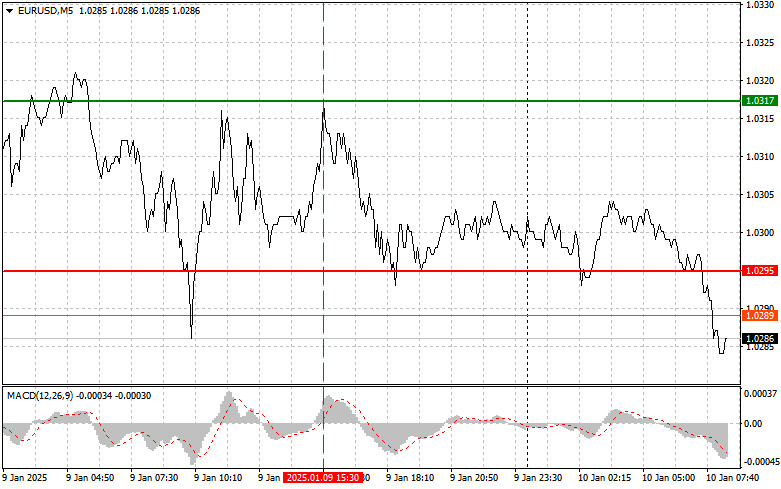Select the EURUSD,M5 chart title text

click(x=45, y=10)
